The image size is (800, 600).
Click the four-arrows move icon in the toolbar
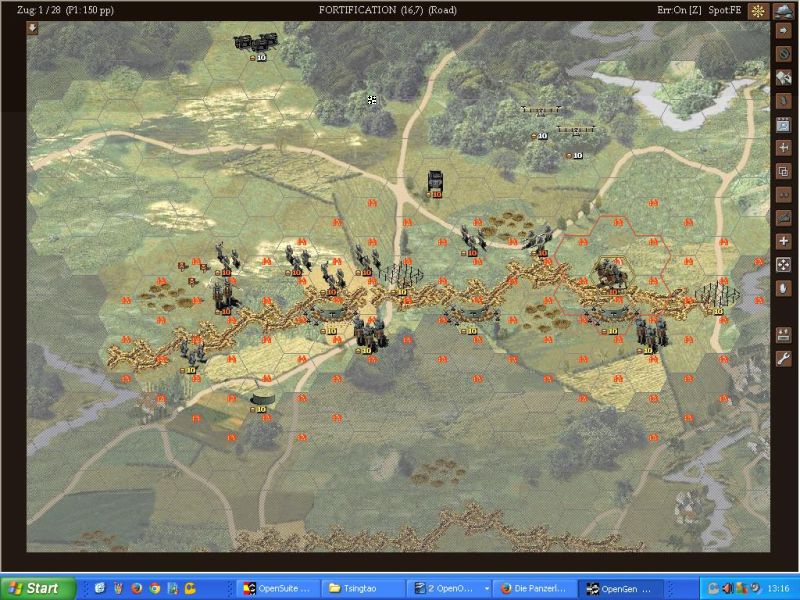783,265
